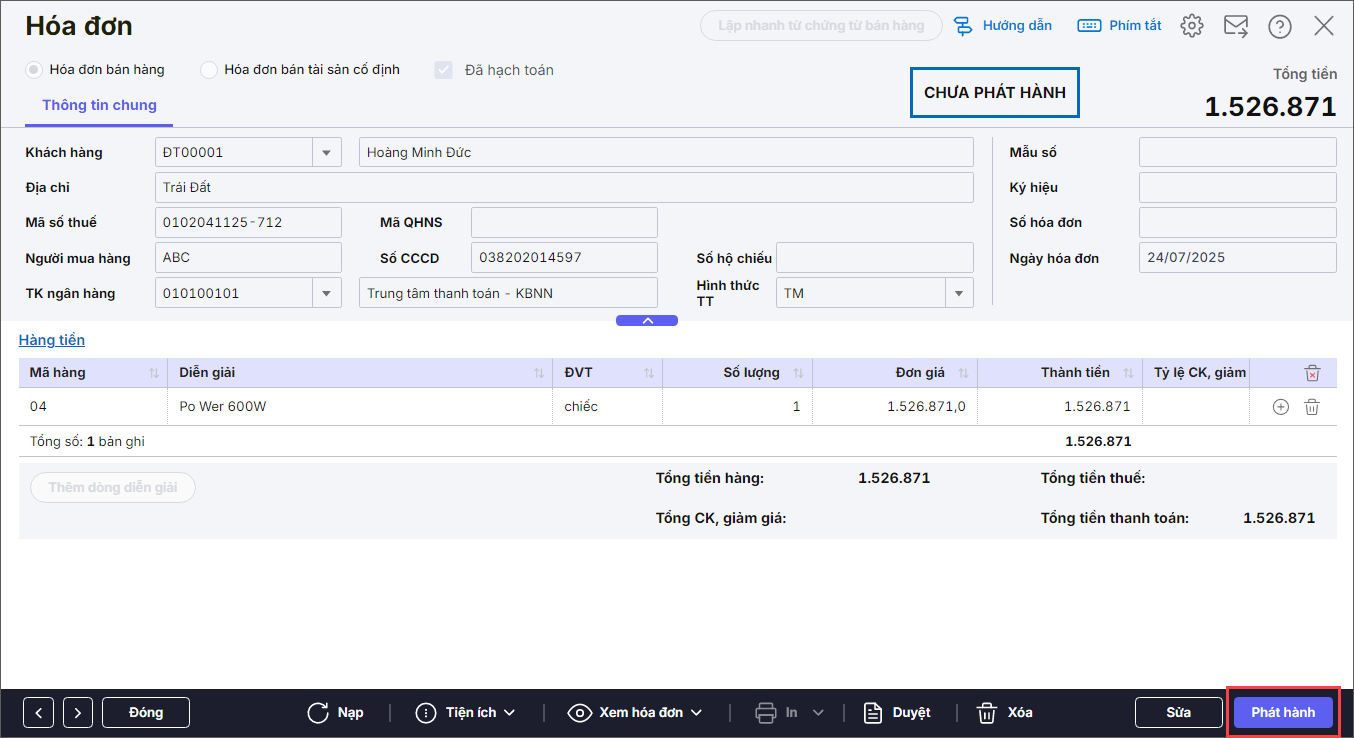The image size is (1354, 738).
Task: Click the add row plus icon
Action: pyautogui.click(x=1280, y=407)
